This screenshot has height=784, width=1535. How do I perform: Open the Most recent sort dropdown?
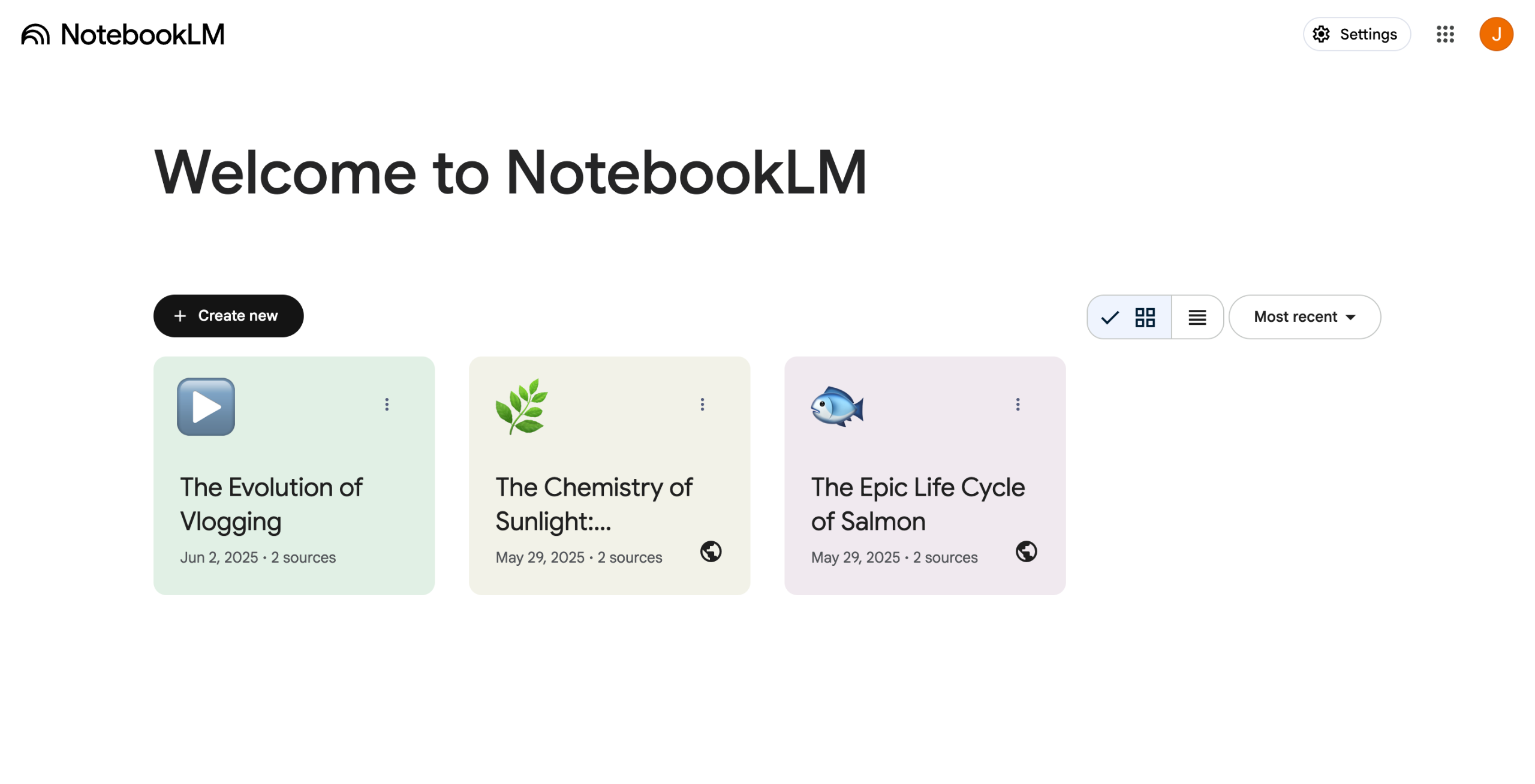[1304, 316]
